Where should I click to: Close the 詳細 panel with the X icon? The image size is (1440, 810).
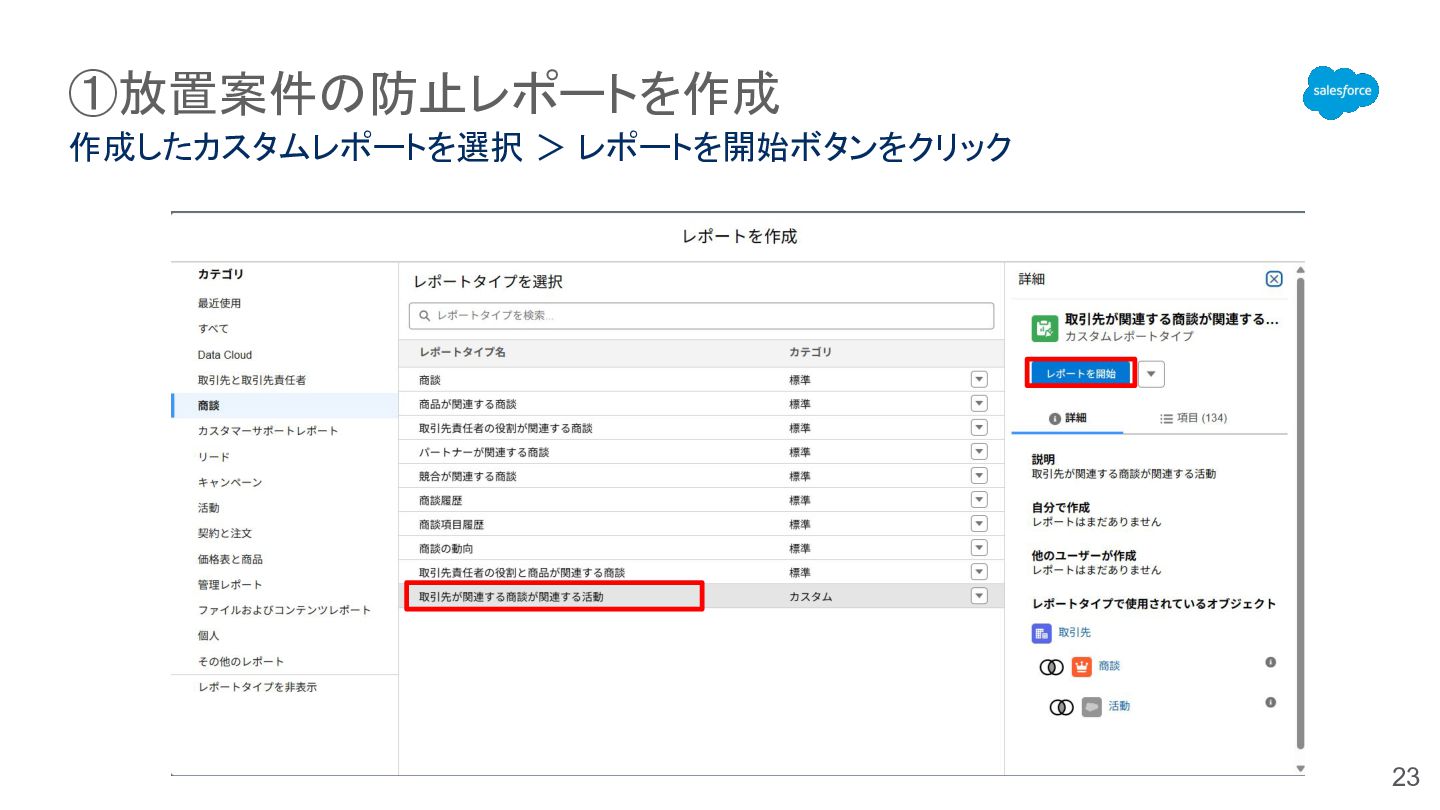(1274, 280)
